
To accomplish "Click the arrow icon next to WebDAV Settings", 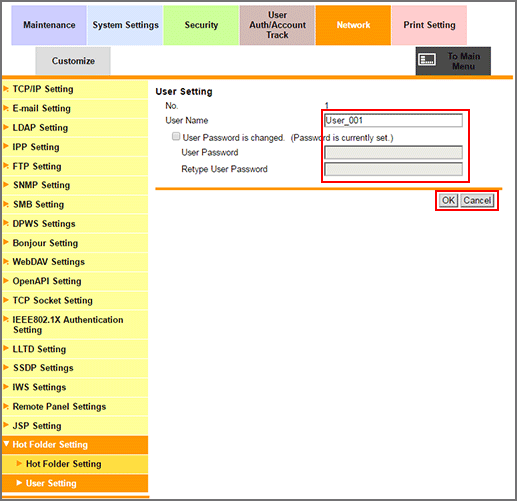I will 6,261.
